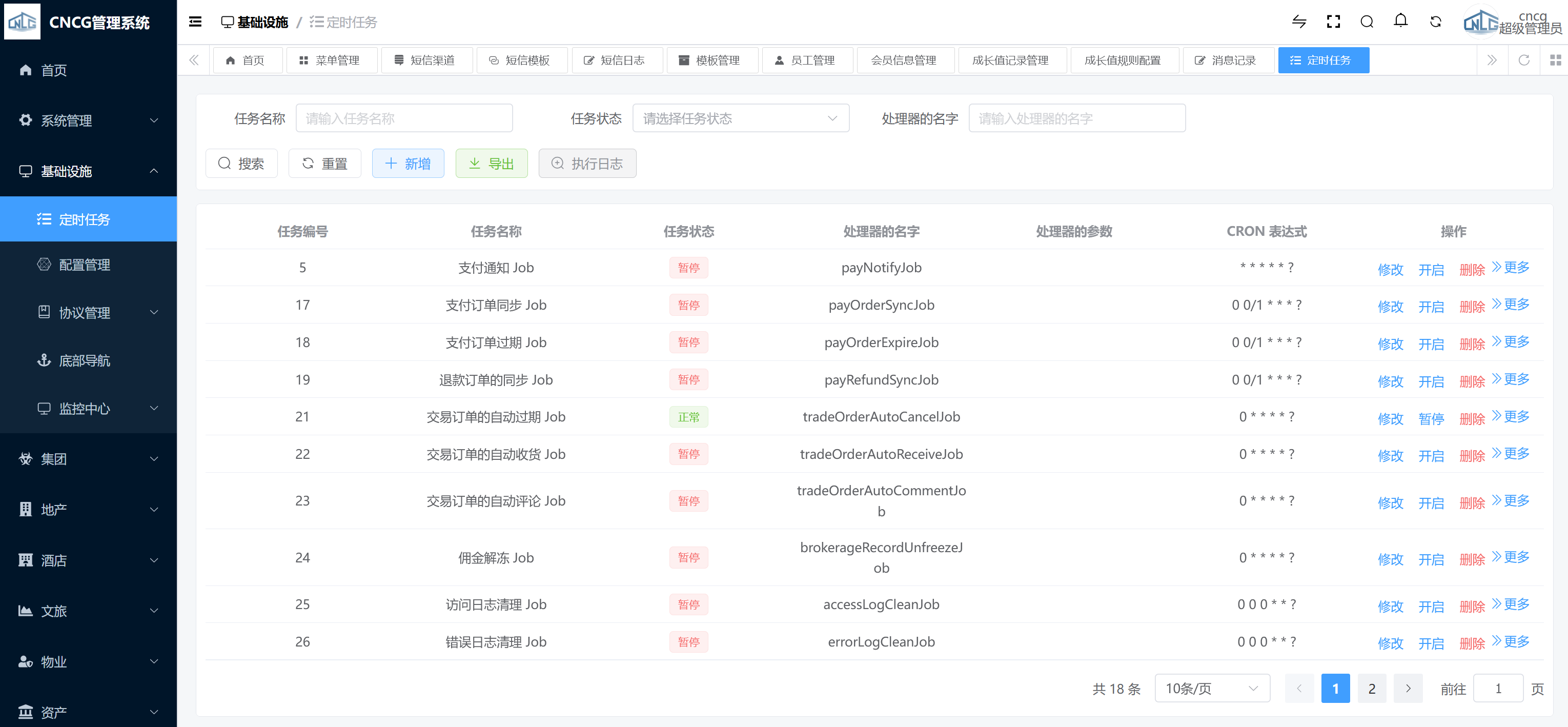The width and height of the screenshot is (1568, 727).
Task: Refresh current tab using tab bar reload icon
Action: click(1523, 60)
